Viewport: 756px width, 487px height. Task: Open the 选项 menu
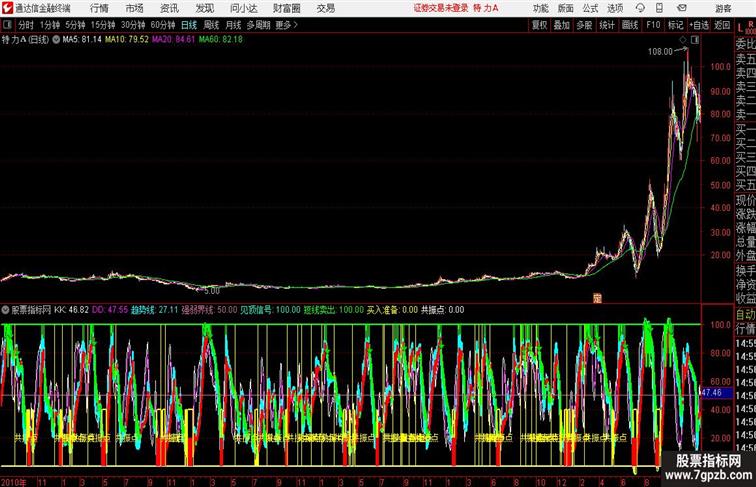615,8
